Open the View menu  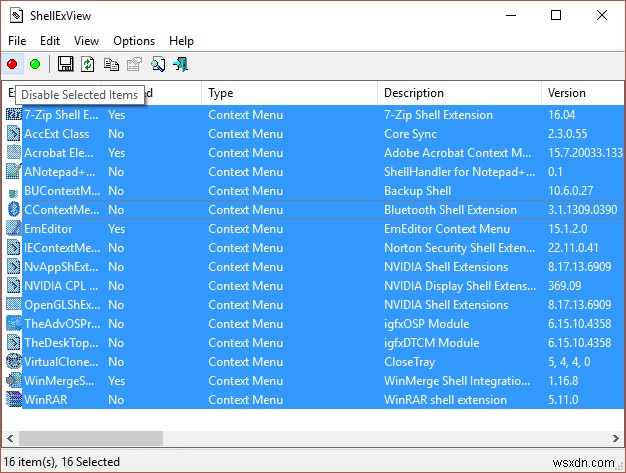(x=86, y=41)
